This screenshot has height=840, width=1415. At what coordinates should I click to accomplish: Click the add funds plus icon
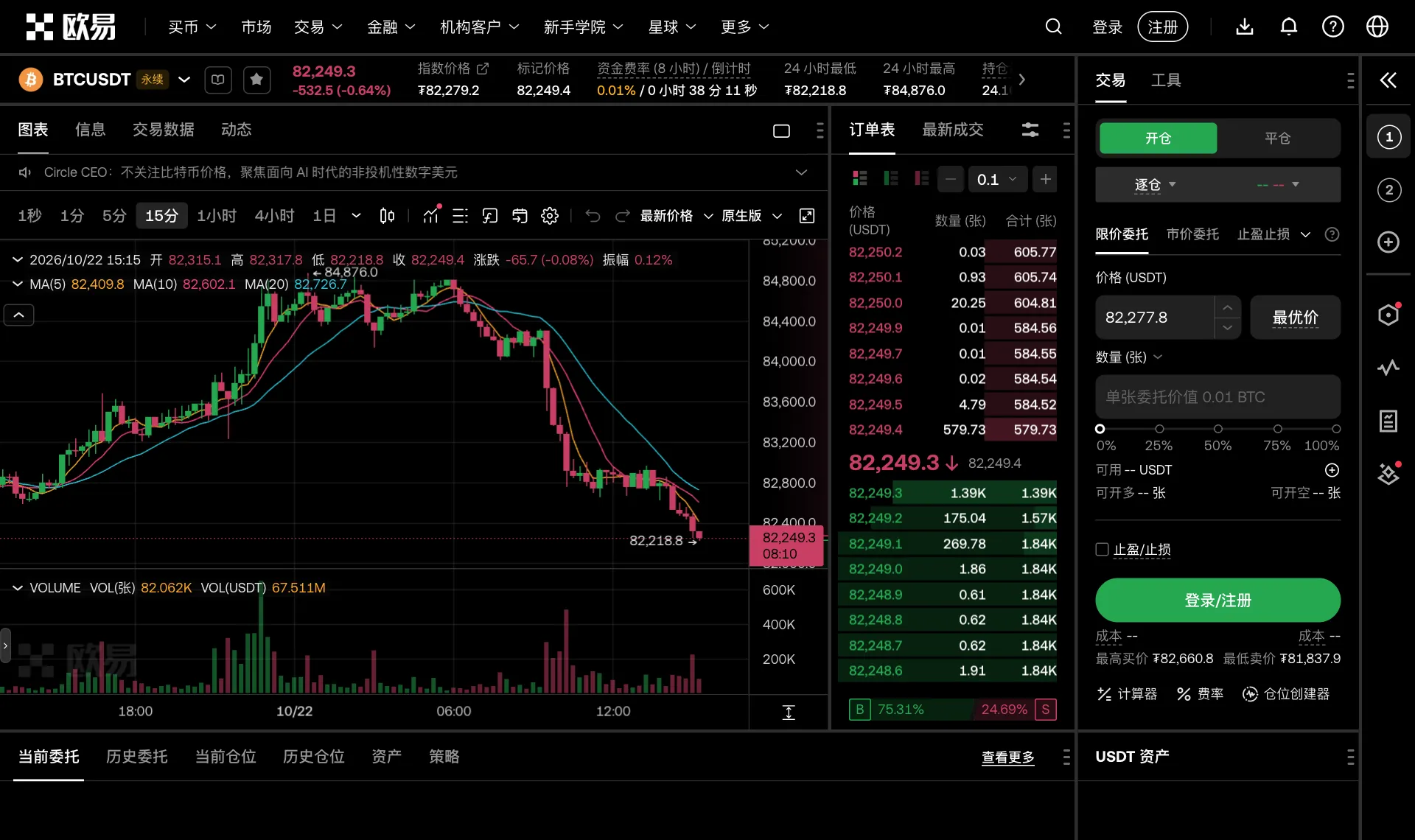click(1332, 470)
